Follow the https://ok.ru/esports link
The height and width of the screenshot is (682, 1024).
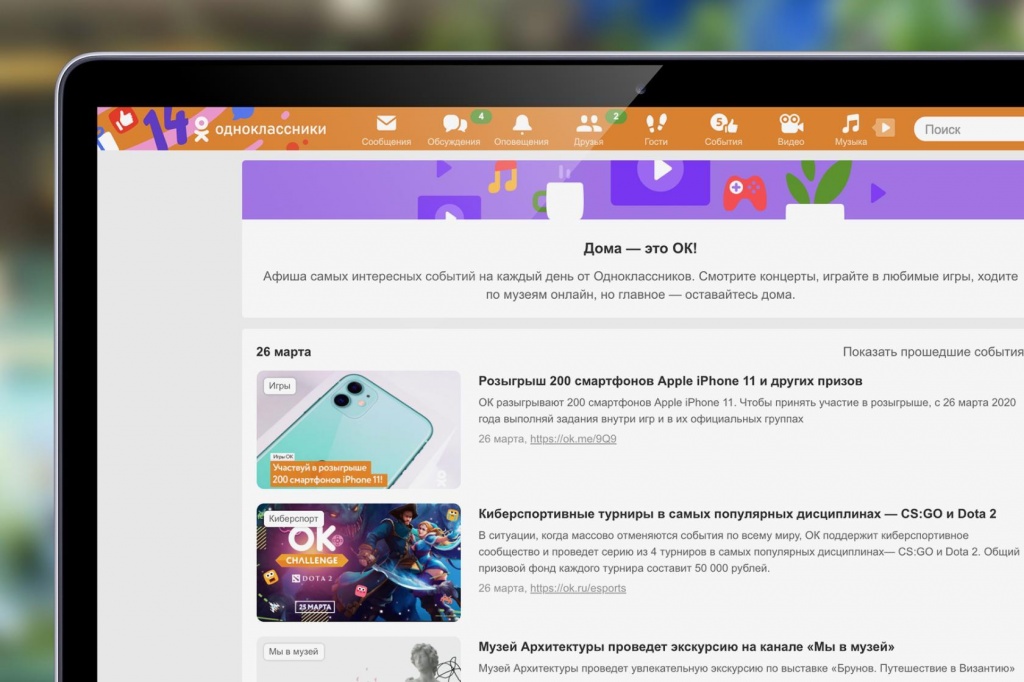click(x=578, y=589)
